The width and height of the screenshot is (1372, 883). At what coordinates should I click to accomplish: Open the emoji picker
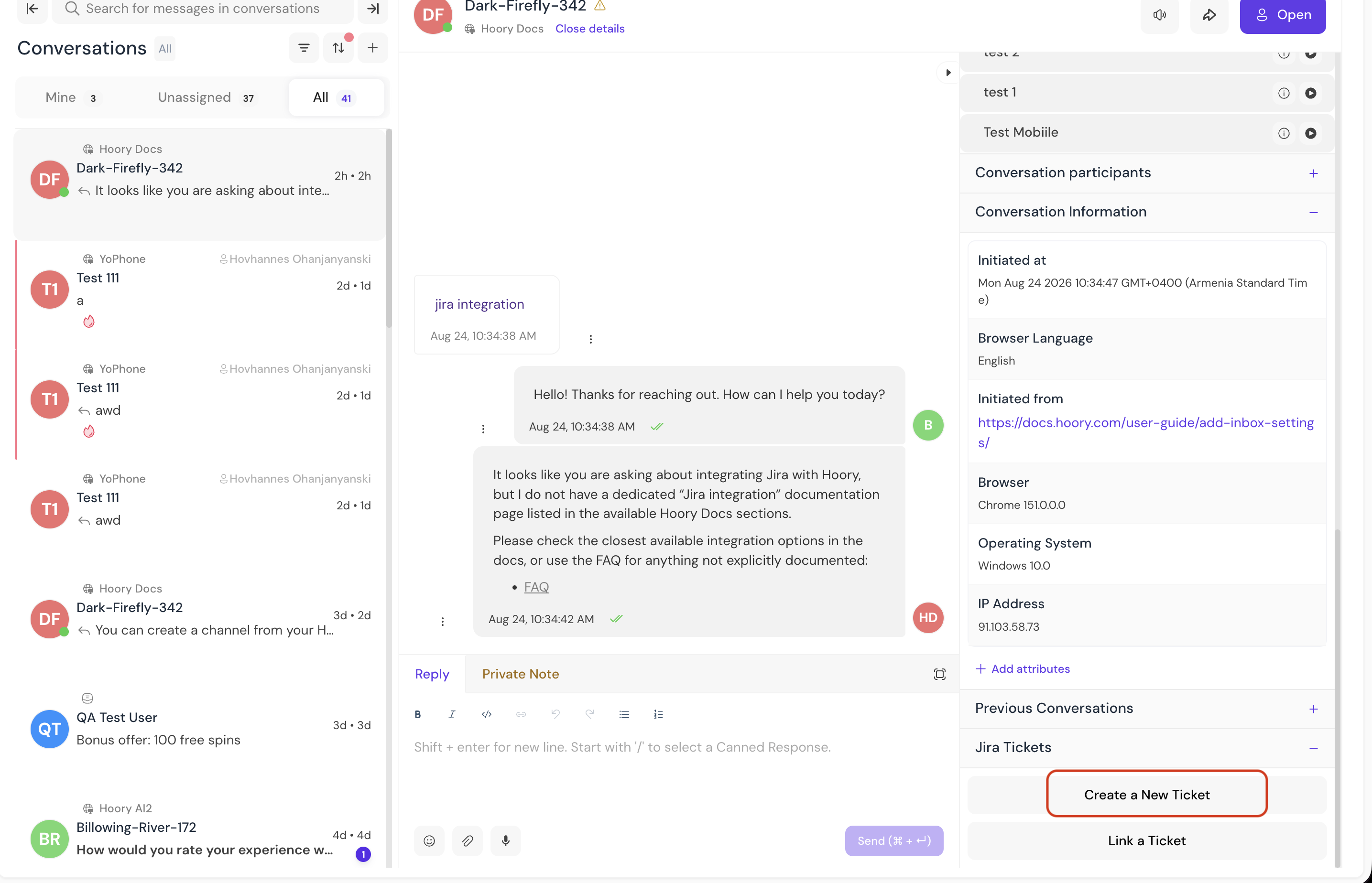click(429, 841)
